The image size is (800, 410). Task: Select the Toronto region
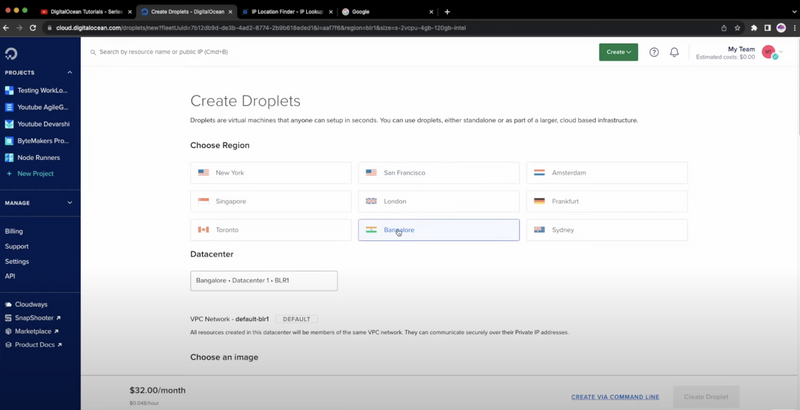pyautogui.click(x=271, y=230)
